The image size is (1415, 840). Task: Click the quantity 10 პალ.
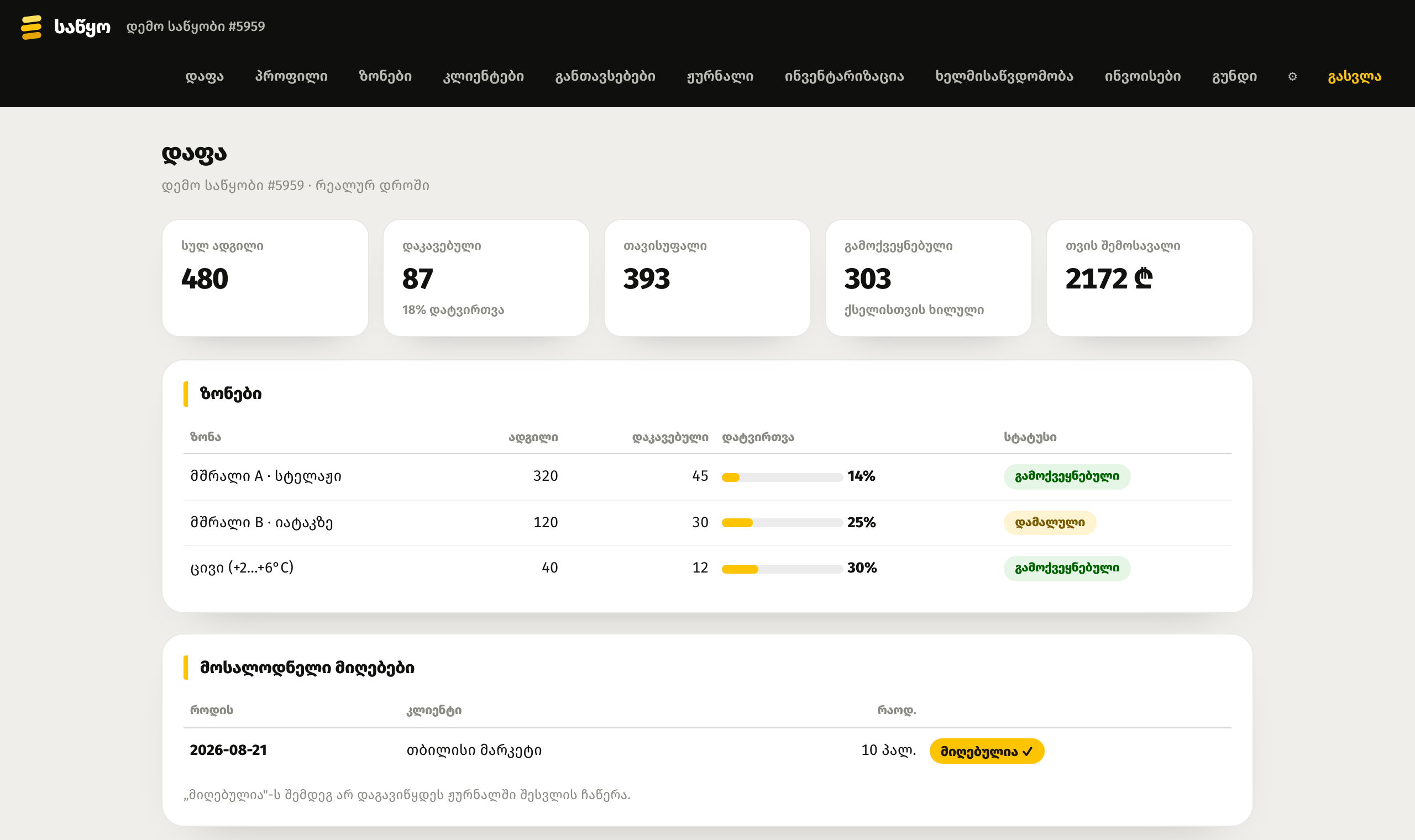click(889, 750)
